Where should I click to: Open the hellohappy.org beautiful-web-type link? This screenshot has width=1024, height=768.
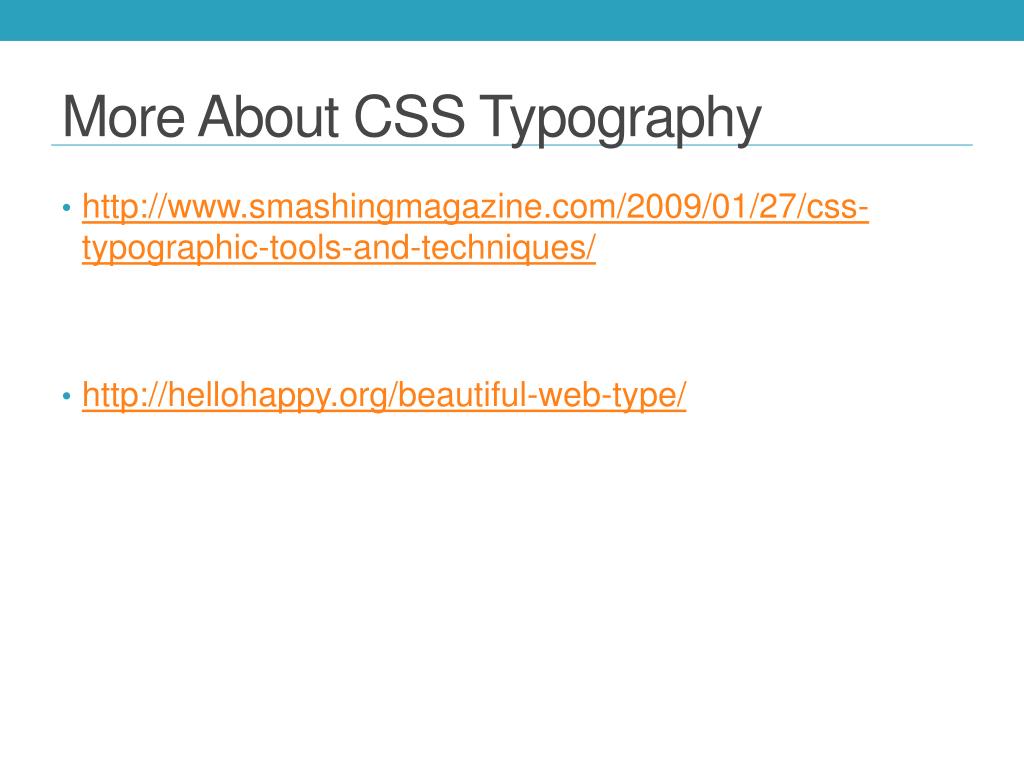click(384, 395)
